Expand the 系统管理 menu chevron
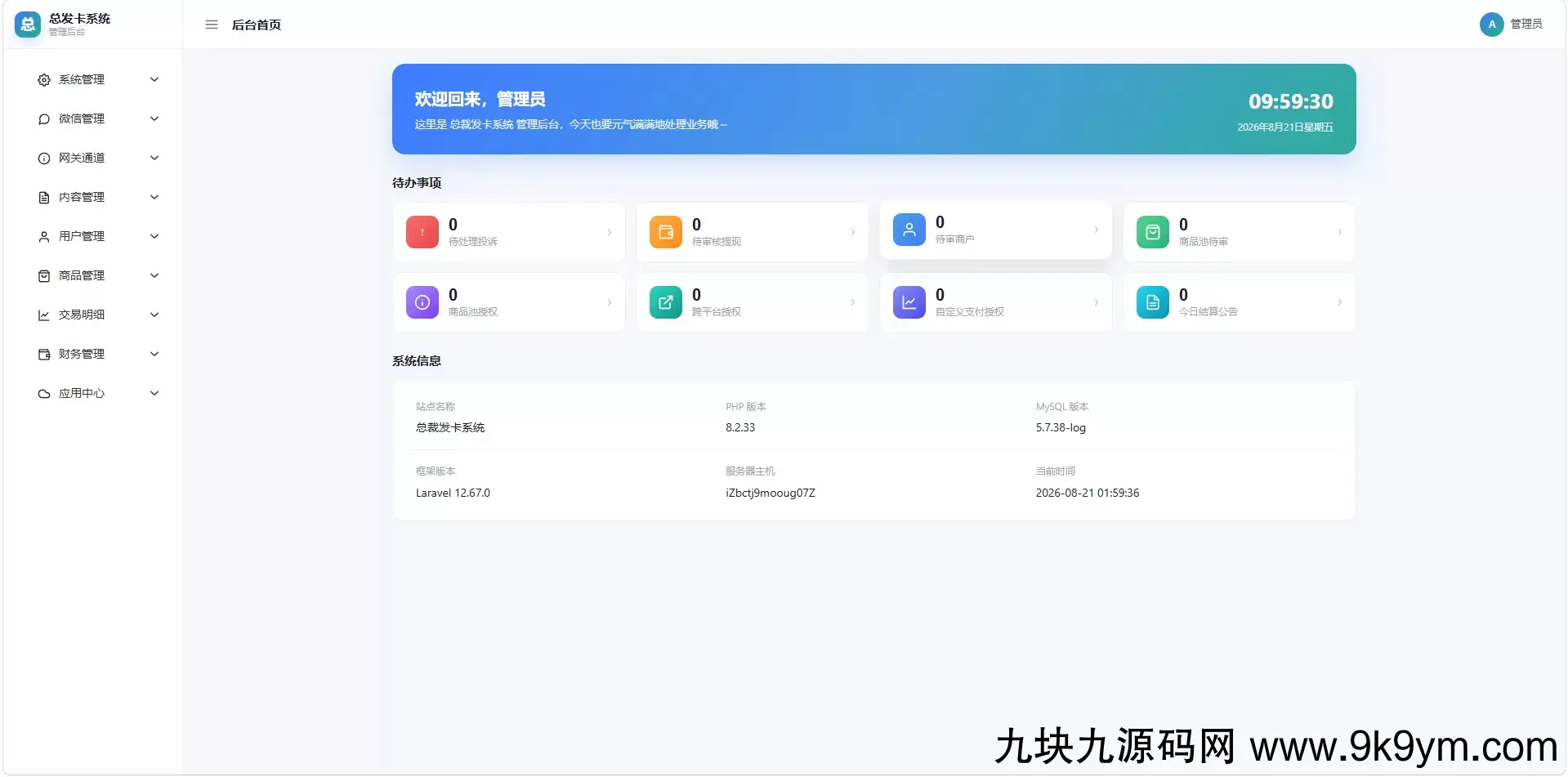The height and width of the screenshot is (777, 1568). [154, 79]
